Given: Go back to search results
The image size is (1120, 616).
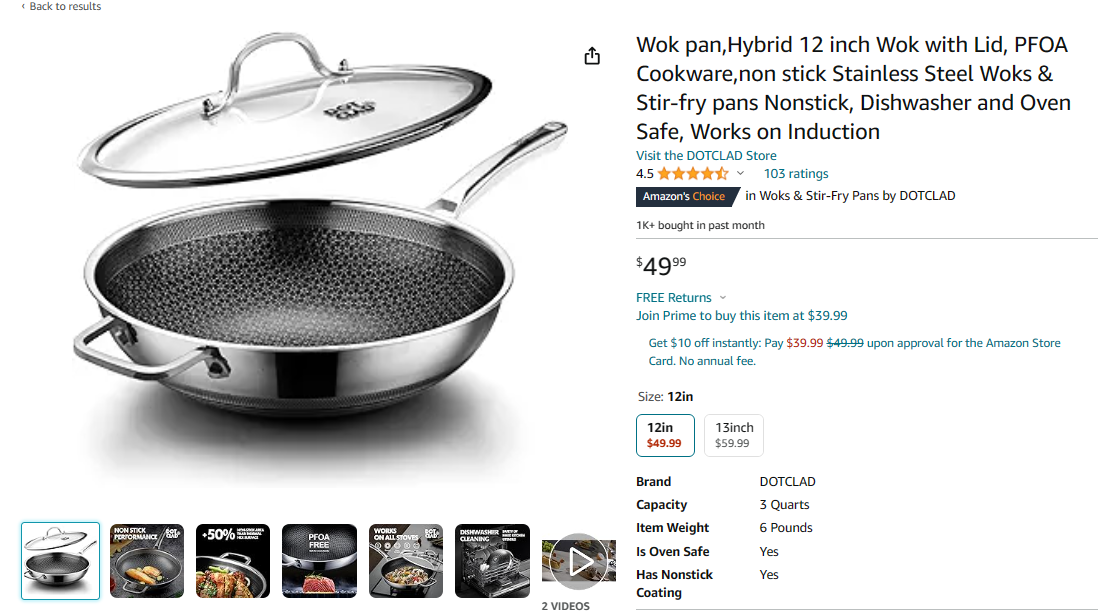Looking at the screenshot, I should 61,7.
